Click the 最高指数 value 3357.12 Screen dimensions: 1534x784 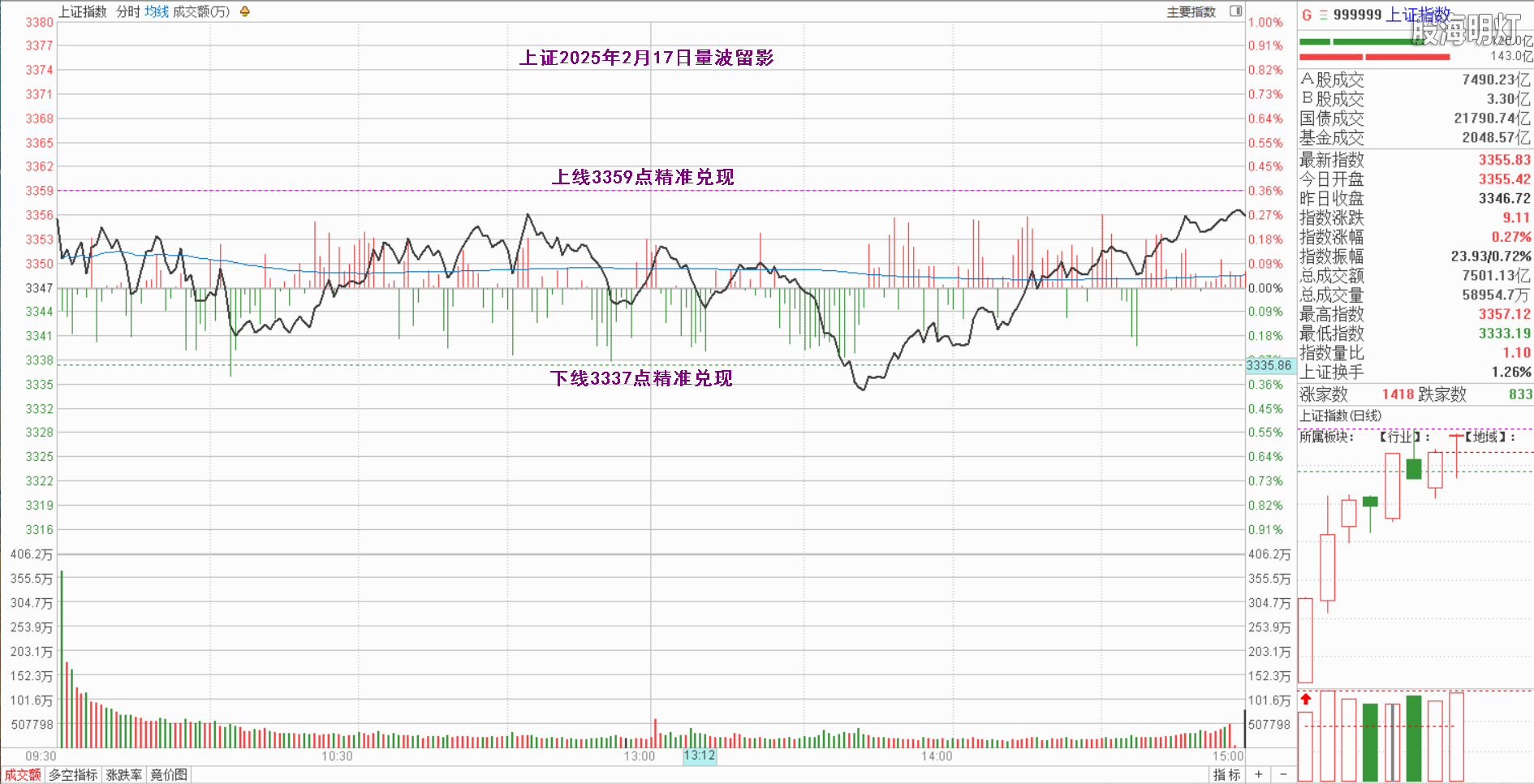coord(1504,314)
